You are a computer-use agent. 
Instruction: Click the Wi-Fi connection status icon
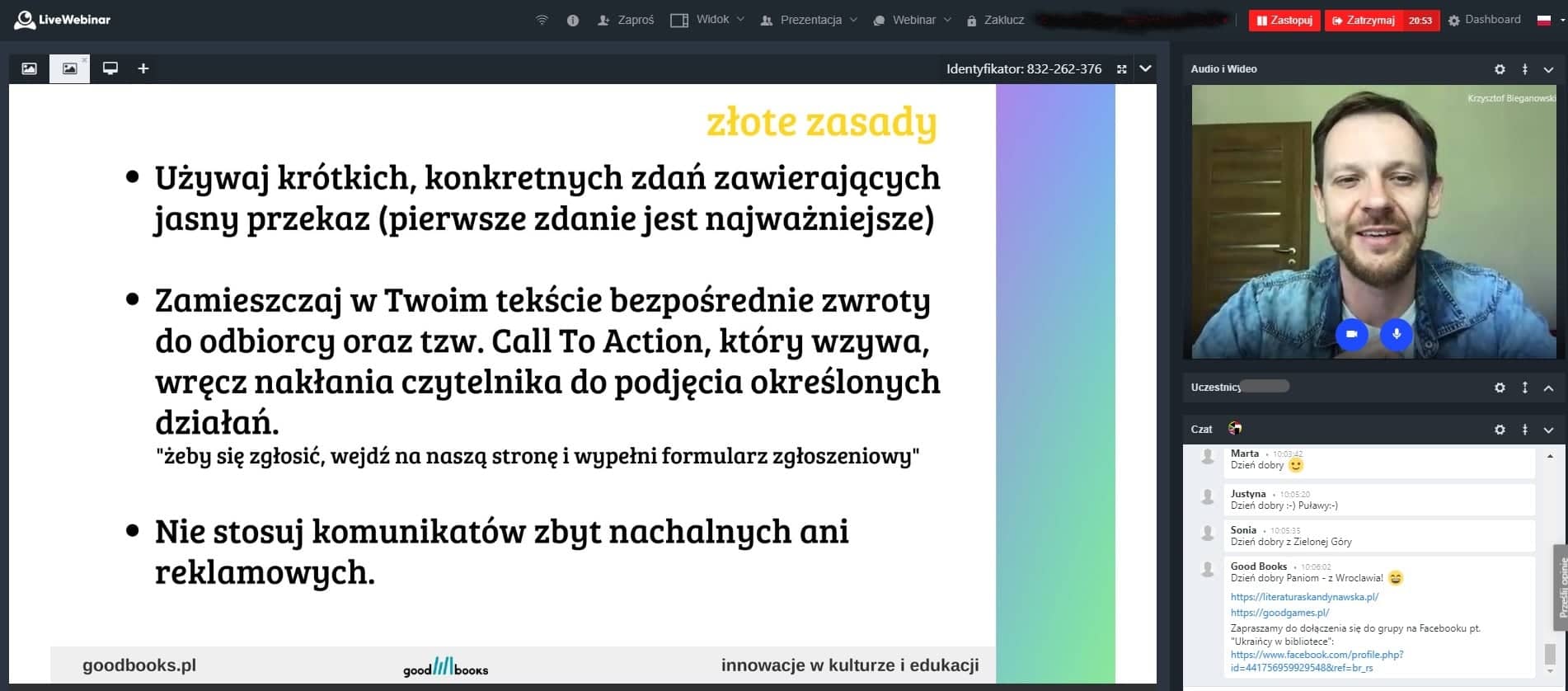click(542, 21)
